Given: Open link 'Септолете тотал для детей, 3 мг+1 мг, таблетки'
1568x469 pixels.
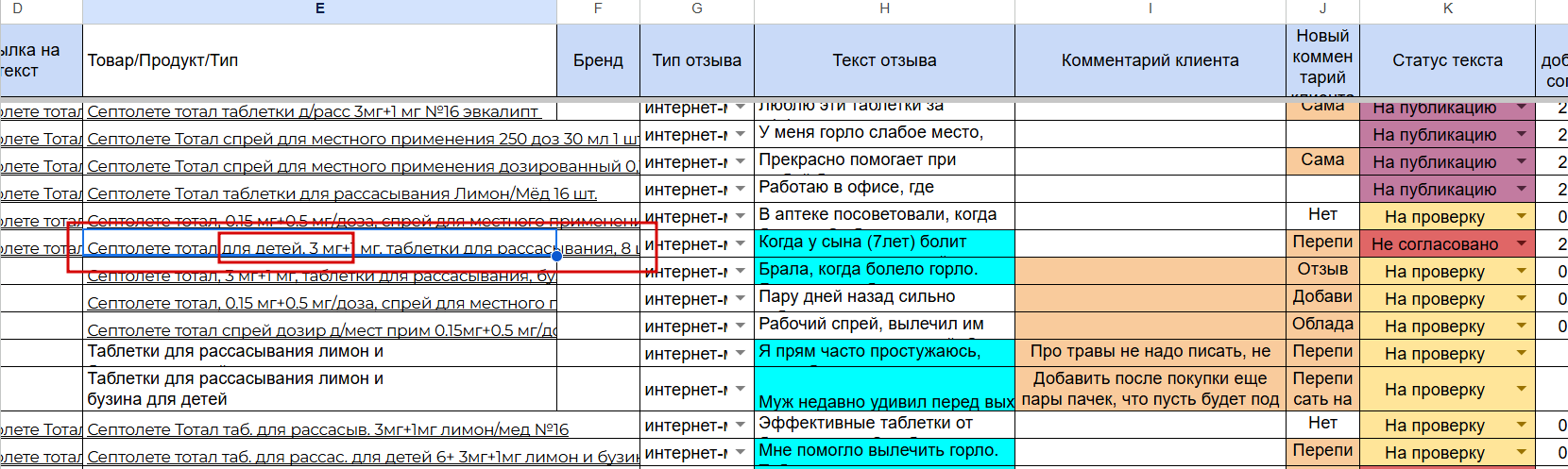Looking at the screenshot, I should click(x=363, y=248).
